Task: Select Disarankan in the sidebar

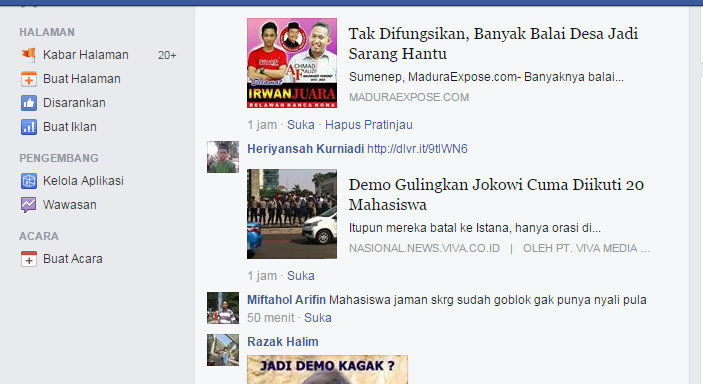Action: pyautogui.click(x=74, y=103)
